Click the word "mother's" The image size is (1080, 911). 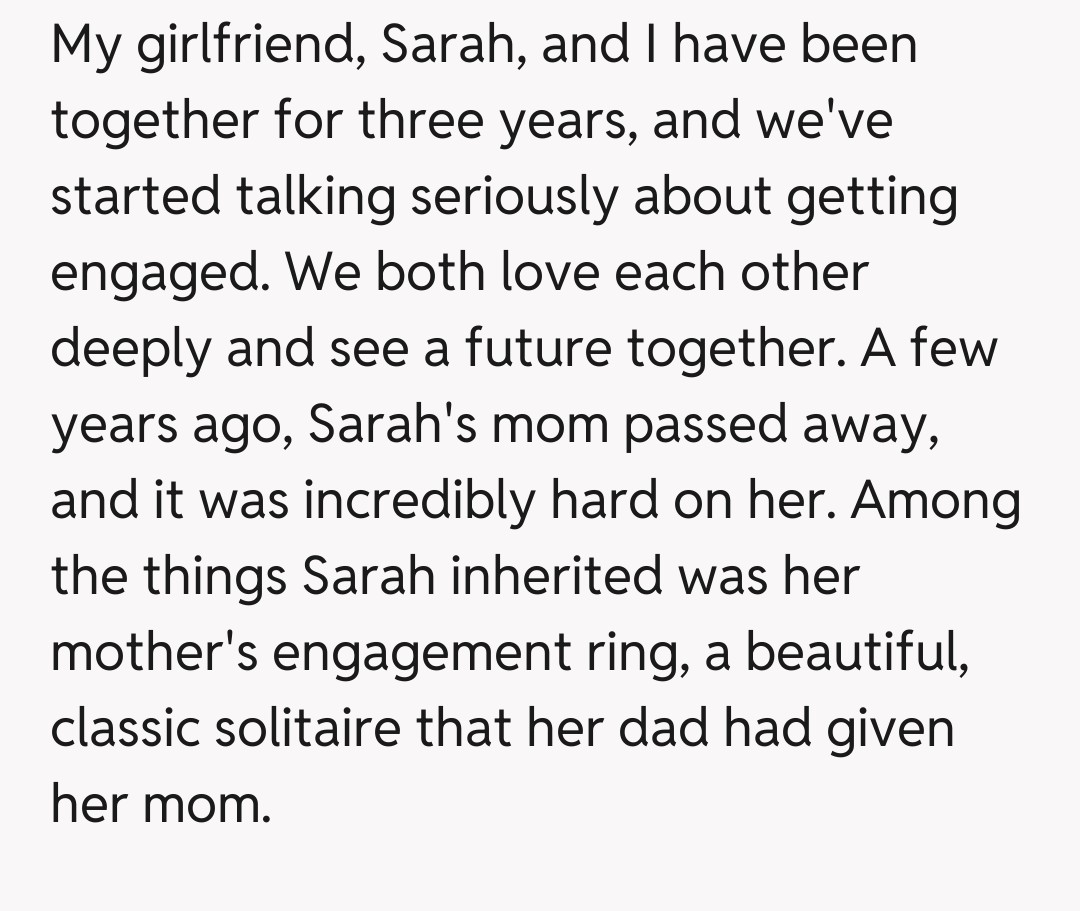coord(151,652)
